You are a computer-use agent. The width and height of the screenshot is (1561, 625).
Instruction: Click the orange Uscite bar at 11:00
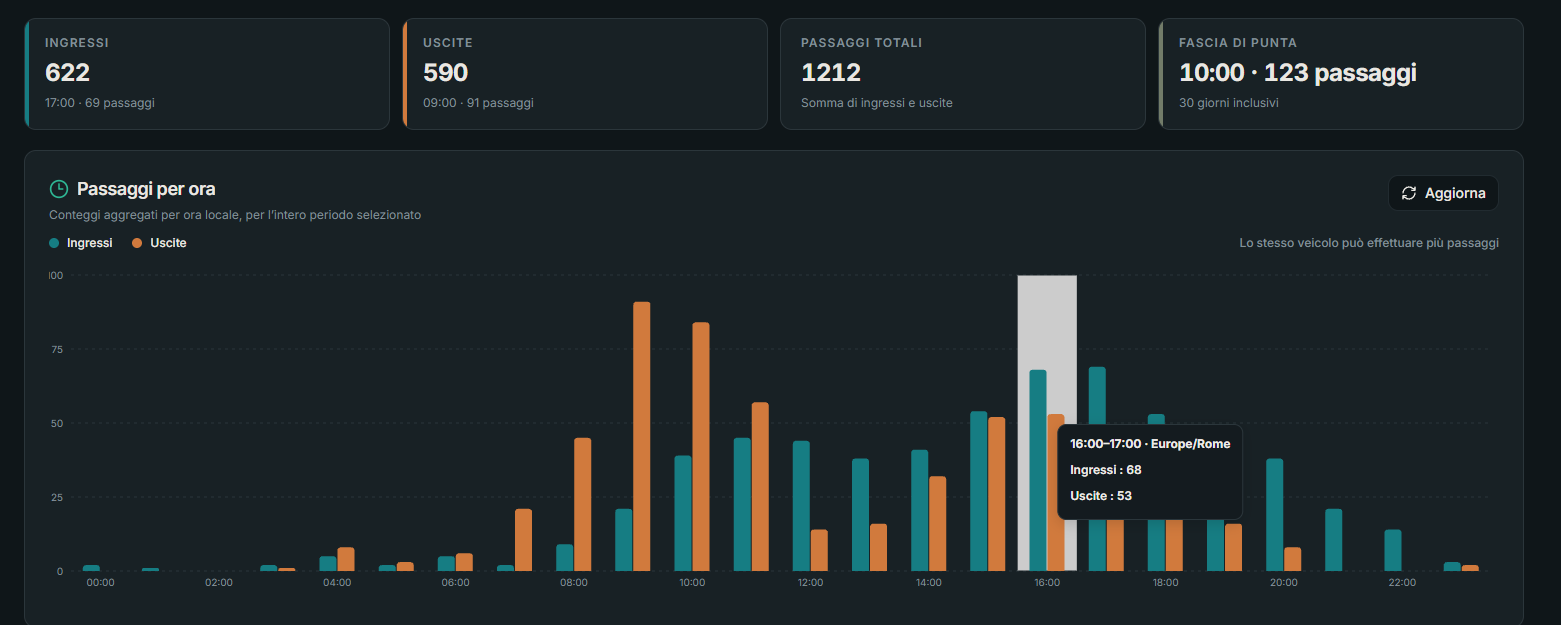[760, 487]
